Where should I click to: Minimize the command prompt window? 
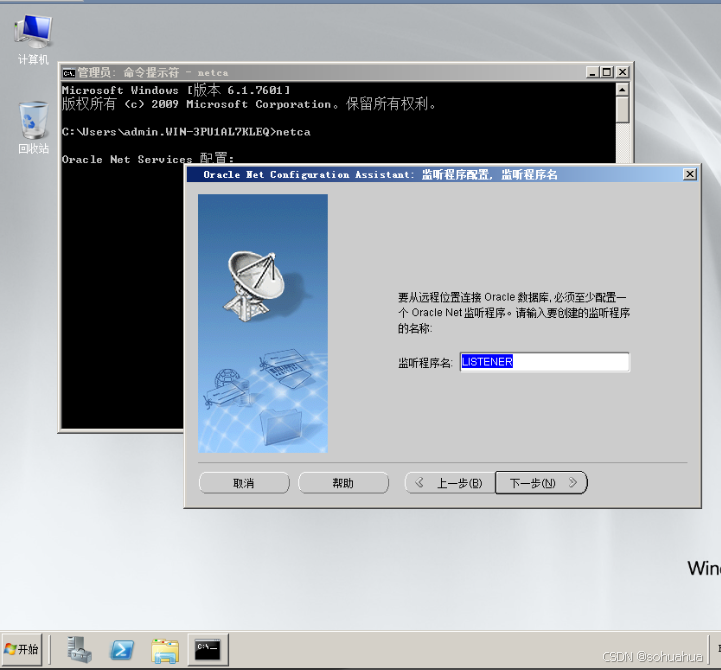coord(593,72)
